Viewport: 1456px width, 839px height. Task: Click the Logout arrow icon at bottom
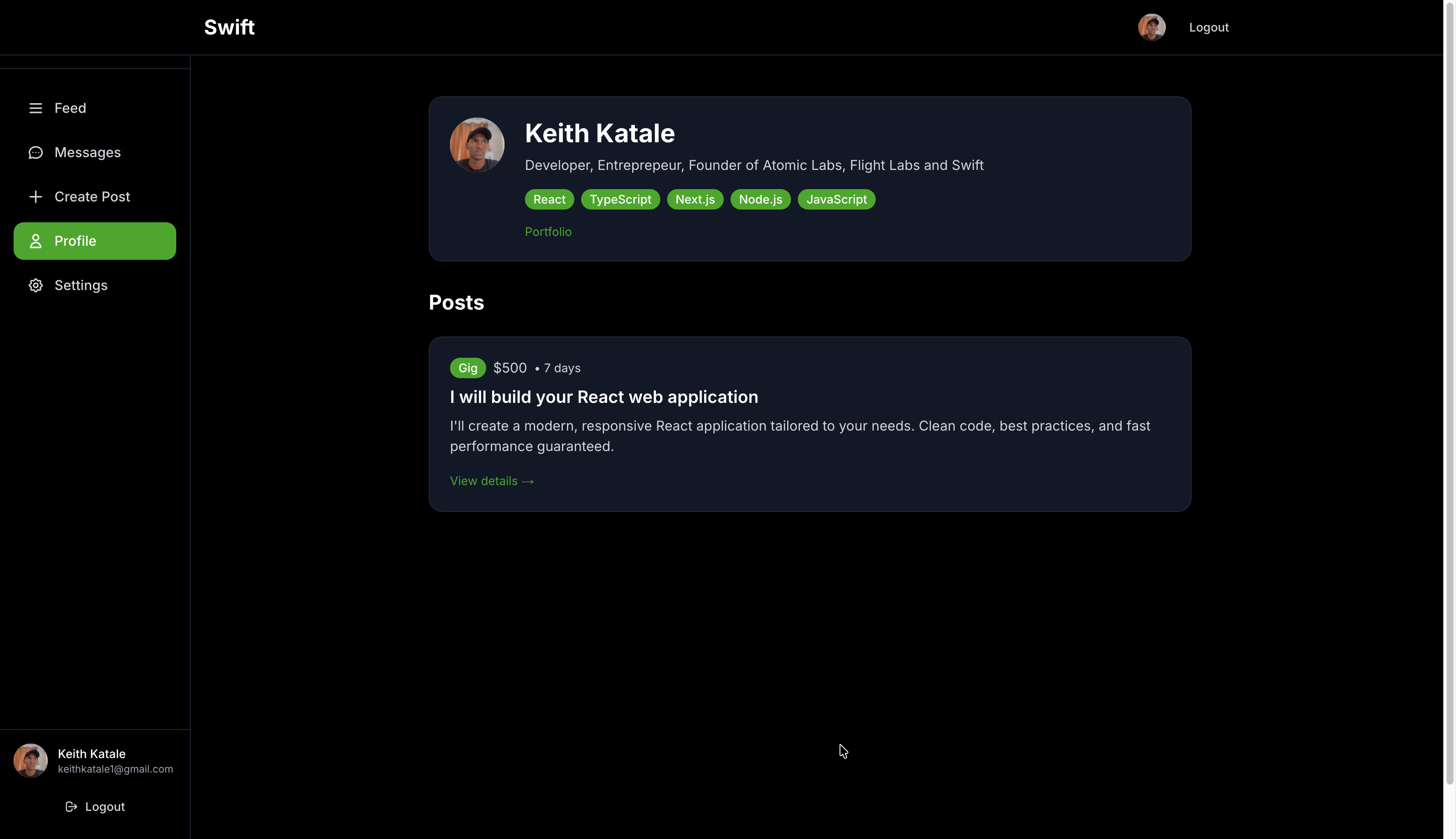[71, 806]
